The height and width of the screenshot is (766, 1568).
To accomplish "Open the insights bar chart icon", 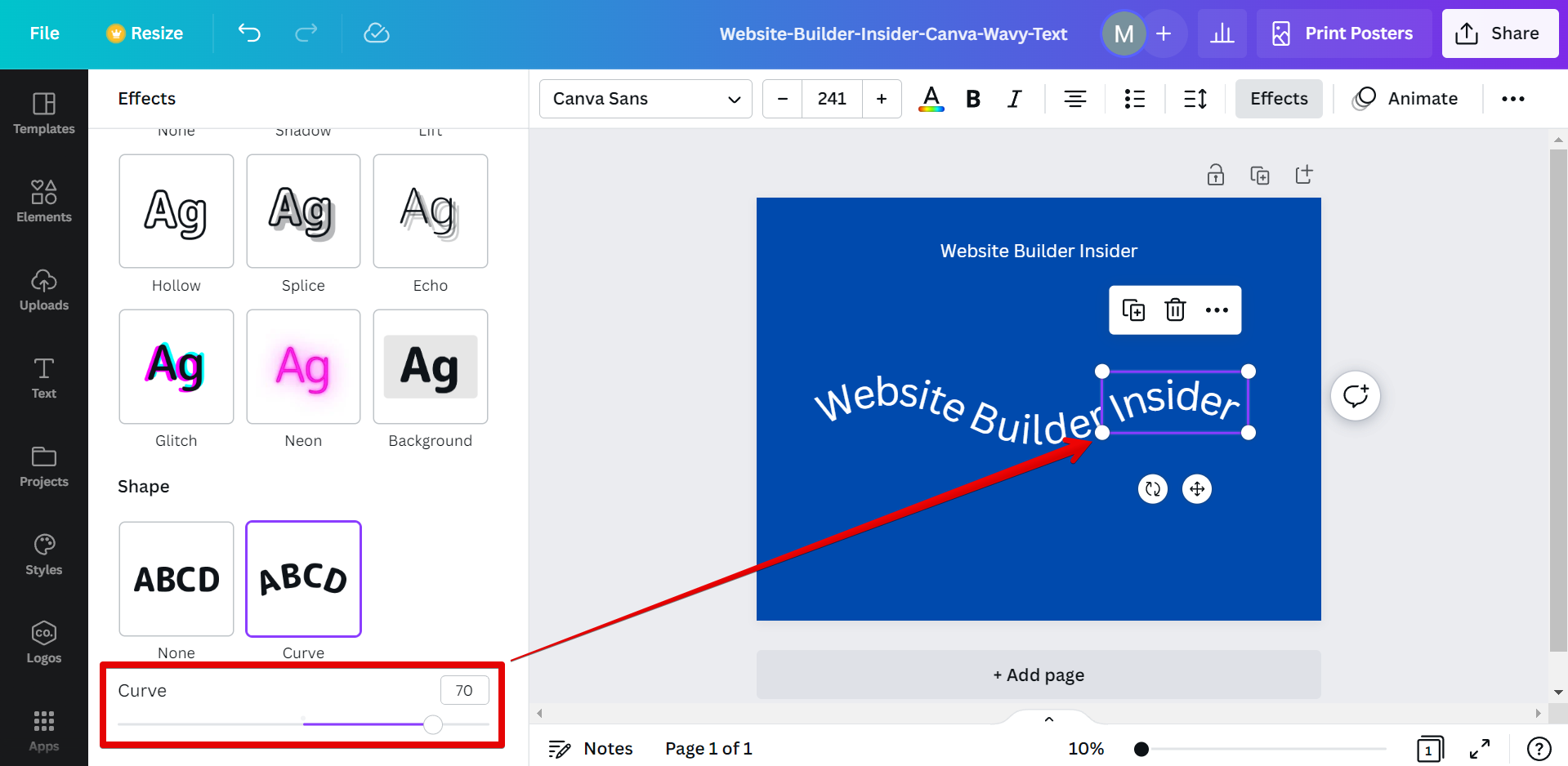I will click(1222, 33).
